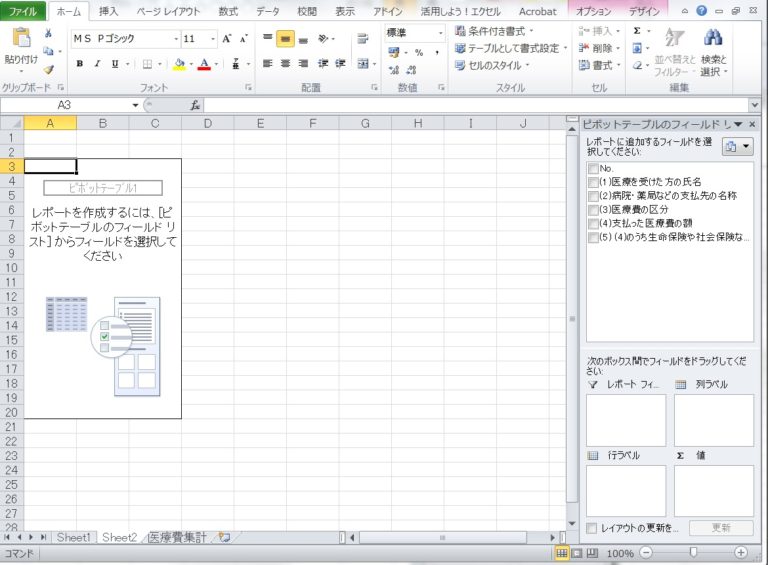Viewport: 768px width, 565px height.
Task: Check the No. field checkbox
Action: pos(593,169)
